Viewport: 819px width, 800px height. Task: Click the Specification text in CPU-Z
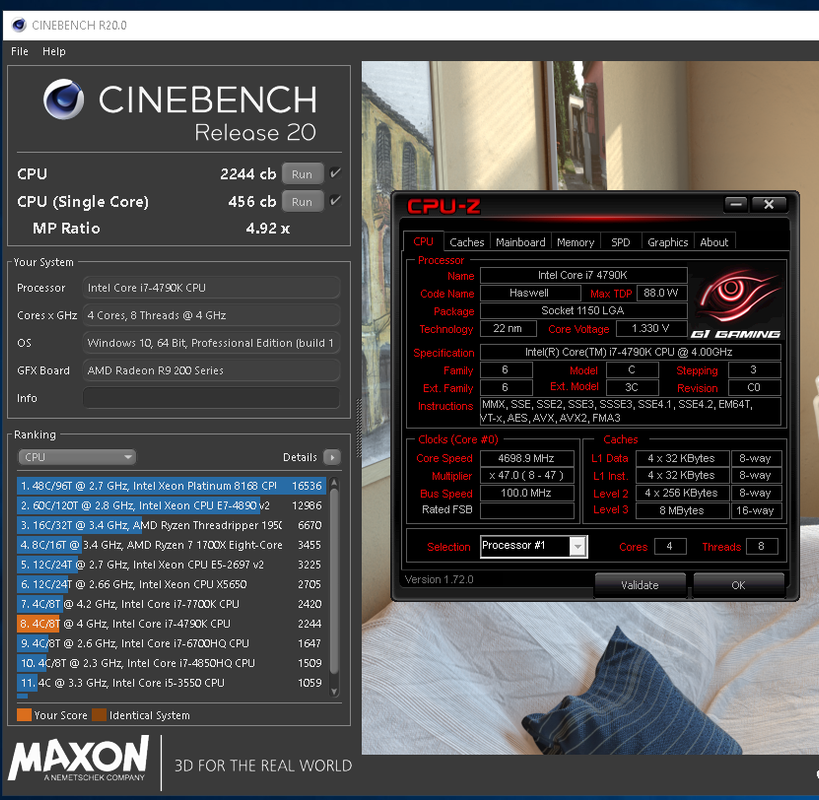click(x=630, y=352)
